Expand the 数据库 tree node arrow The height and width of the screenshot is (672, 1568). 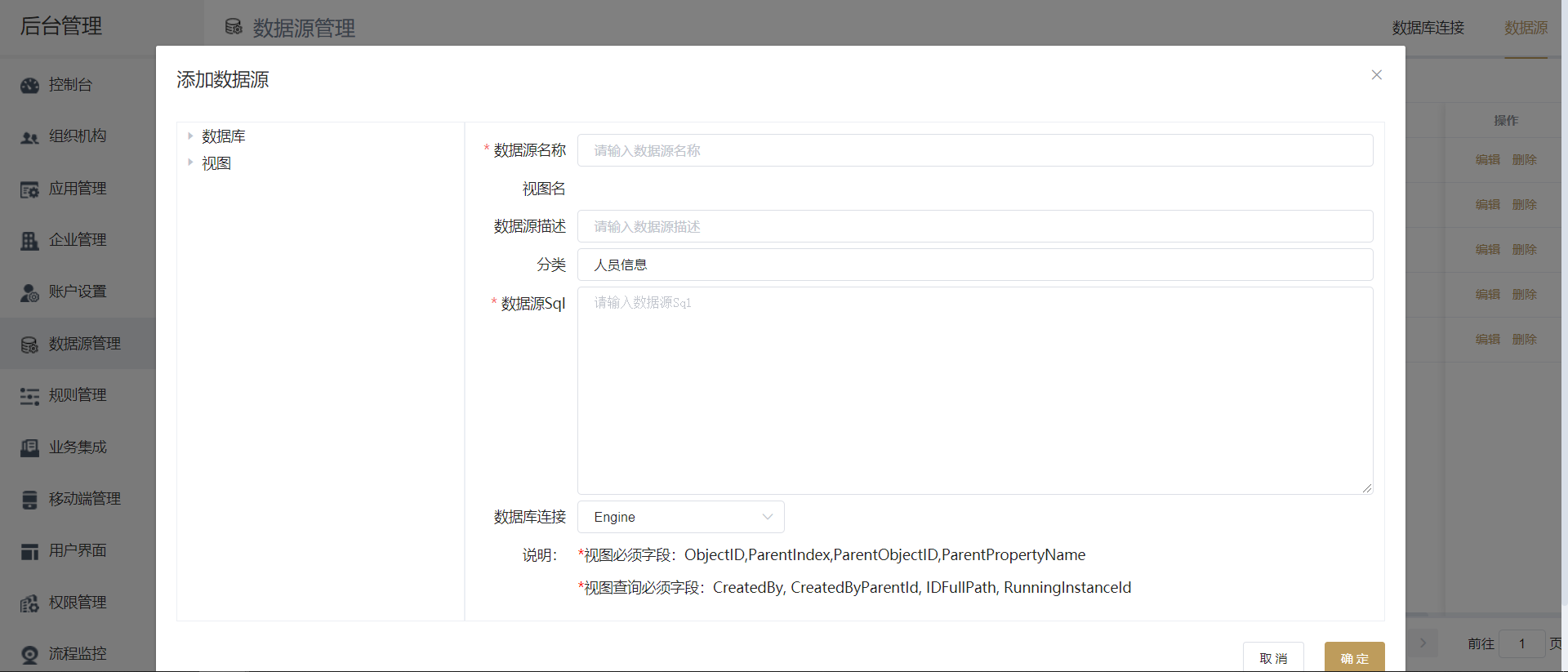click(190, 136)
